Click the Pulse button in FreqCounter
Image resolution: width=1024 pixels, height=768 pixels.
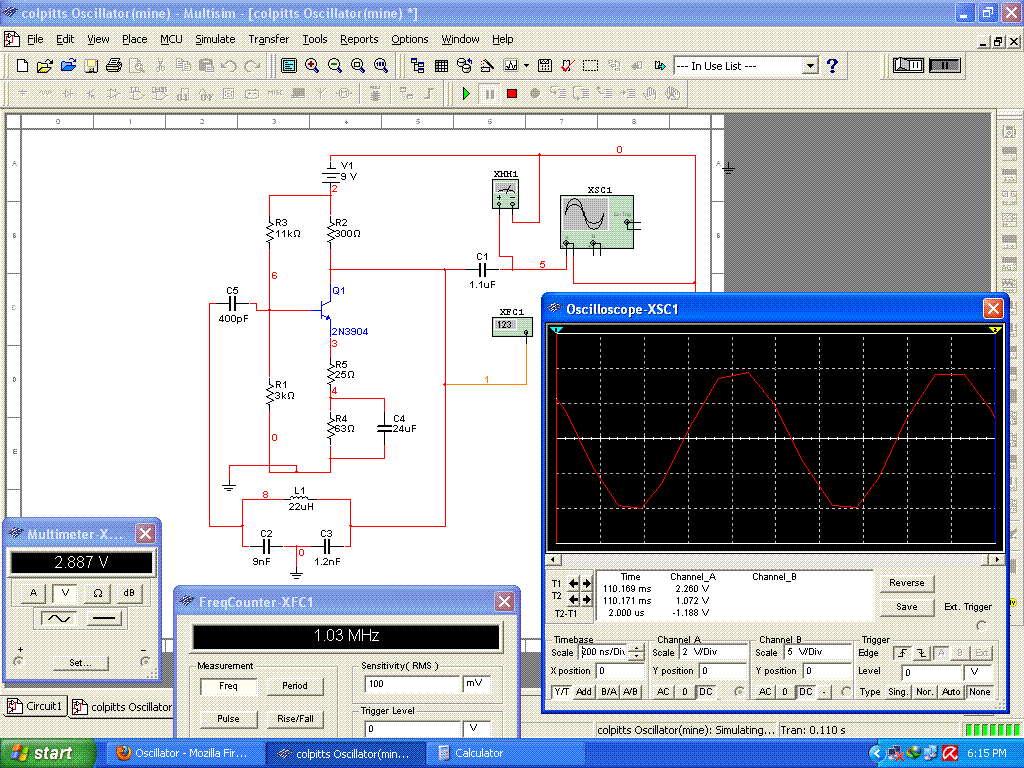[229, 719]
